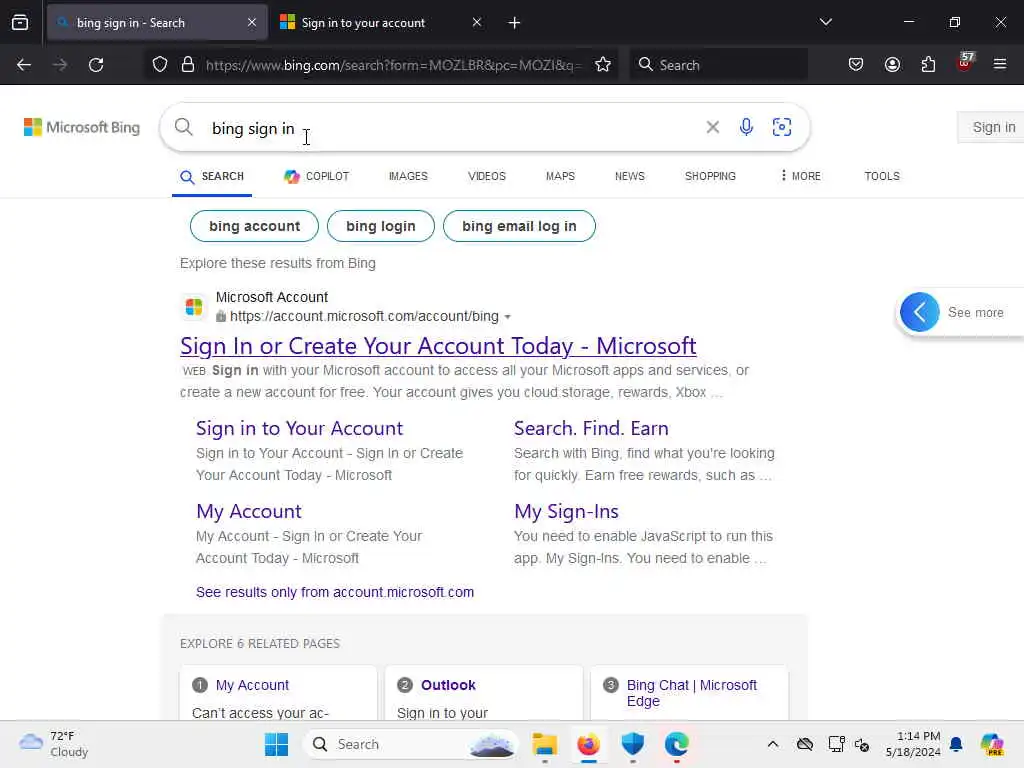Open the Save to Pocket icon
The height and width of the screenshot is (768, 1024).
coord(856,65)
